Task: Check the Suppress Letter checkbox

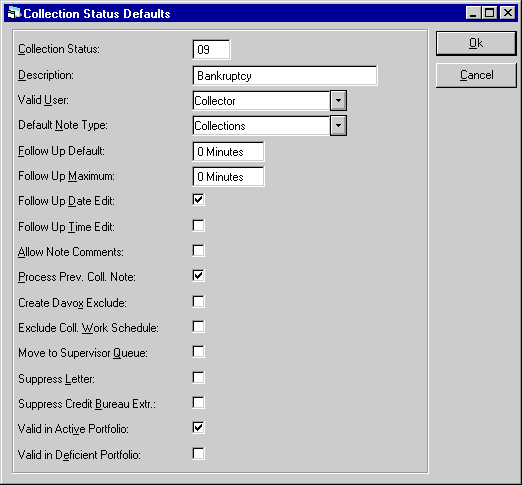Action: 198,378
